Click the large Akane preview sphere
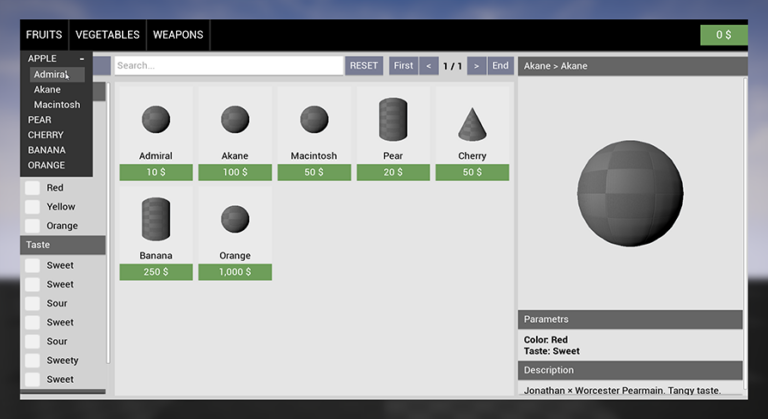The image size is (768, 419). pyautogui.click(x=630, y=194)
